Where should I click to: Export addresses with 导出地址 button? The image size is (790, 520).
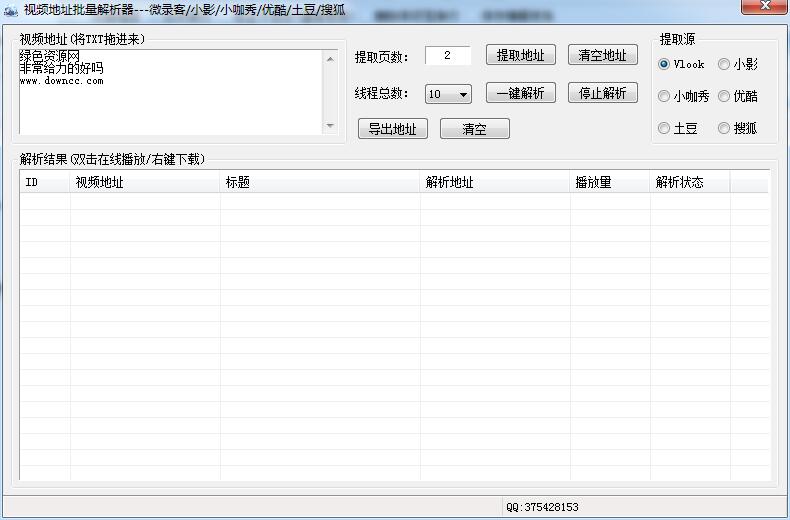(393, 128)
